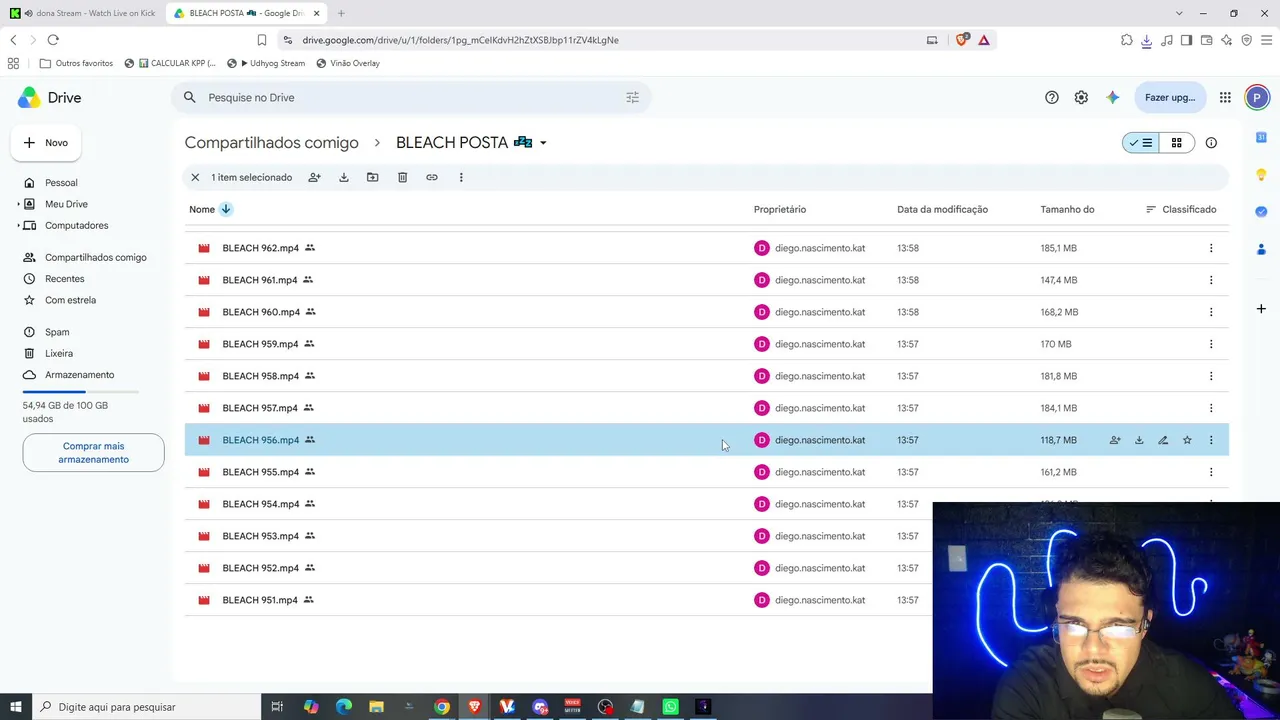Copy link for the selected file

[432, 177]
